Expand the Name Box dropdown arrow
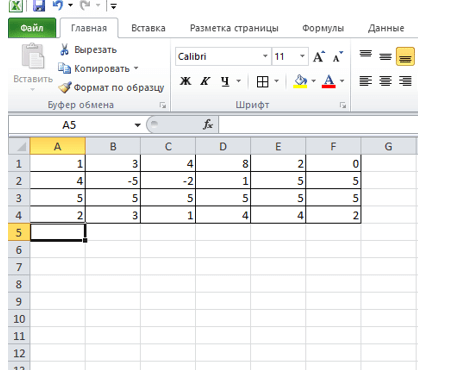Image resolution: width=449 pixels, height=385 pixels. 137,125
